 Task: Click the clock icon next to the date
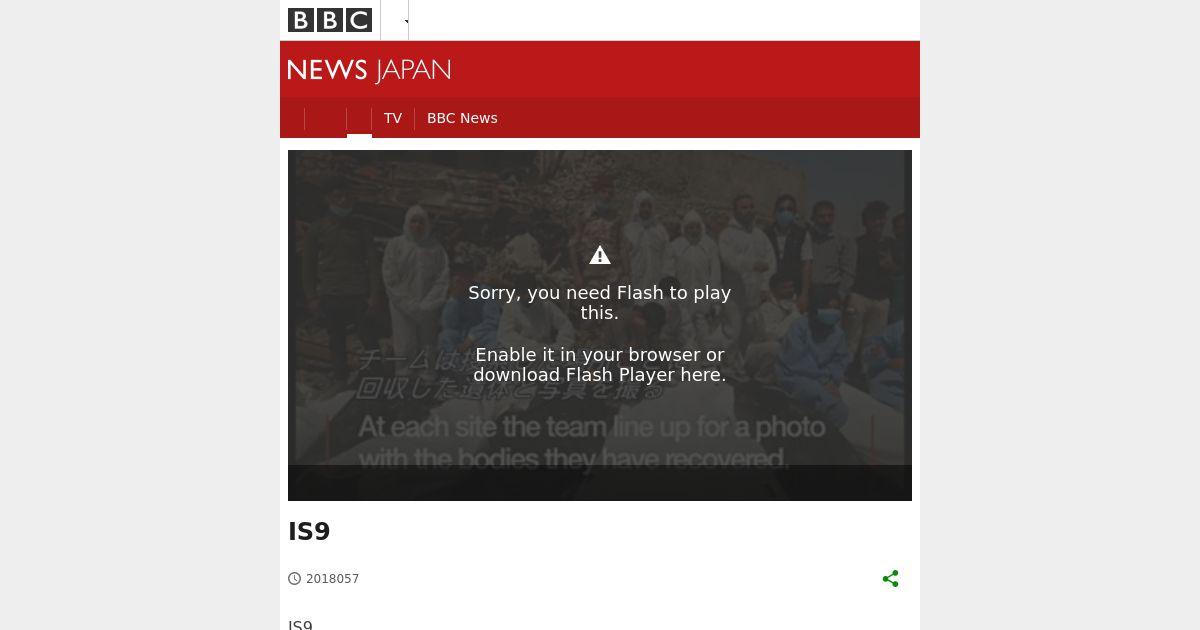coord(295,579)
